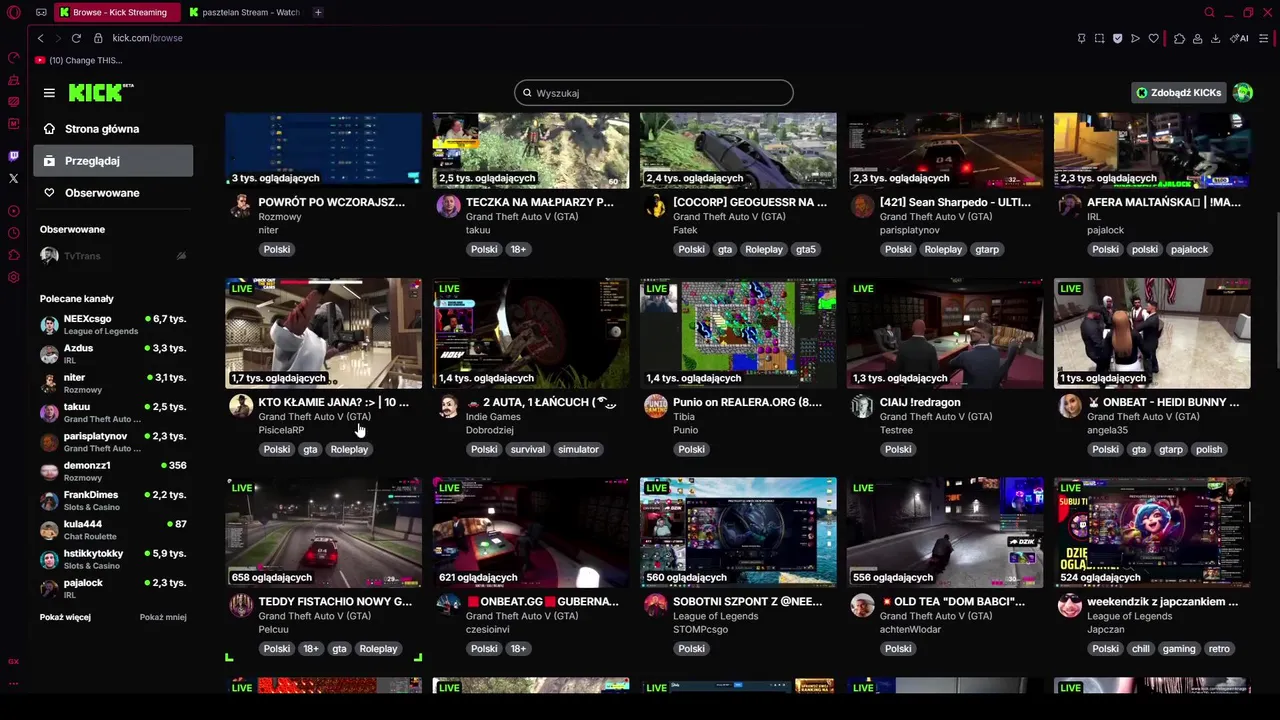This screenshot has width=1280, height=720.
Task: Click 'retro' tag under Japczan stream
Action: click(1219, 649)
